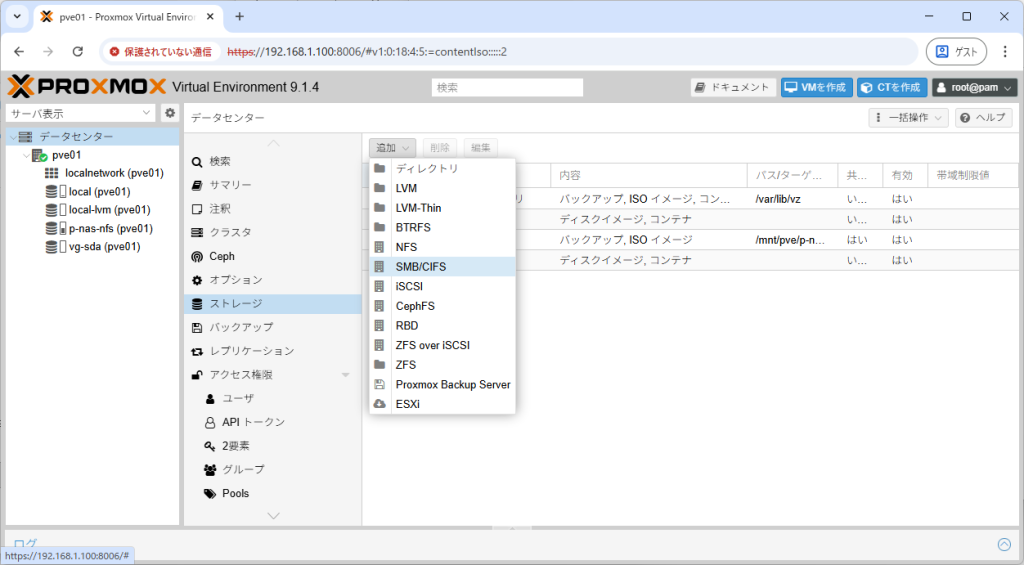This screenshot has height=565, width=1024.
Task: Toggle the Add storage dropdown button
Action: [x=392, y=148]
